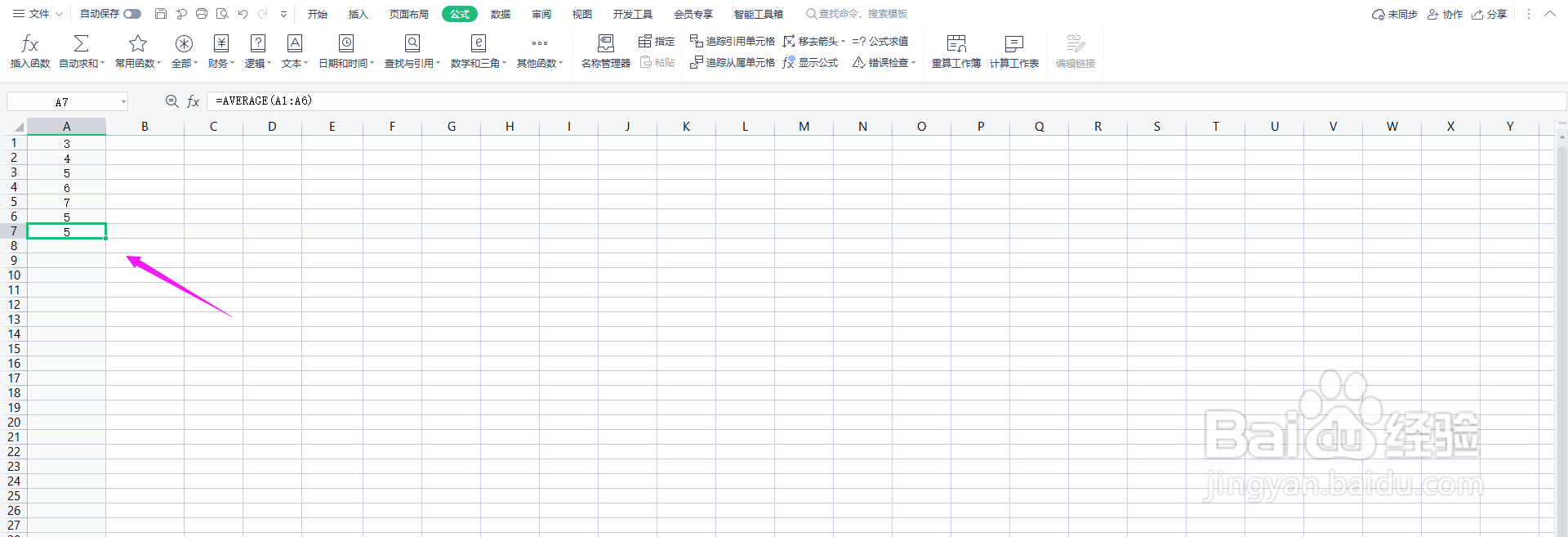Click the Name Box showing A7

click(62, 102)
